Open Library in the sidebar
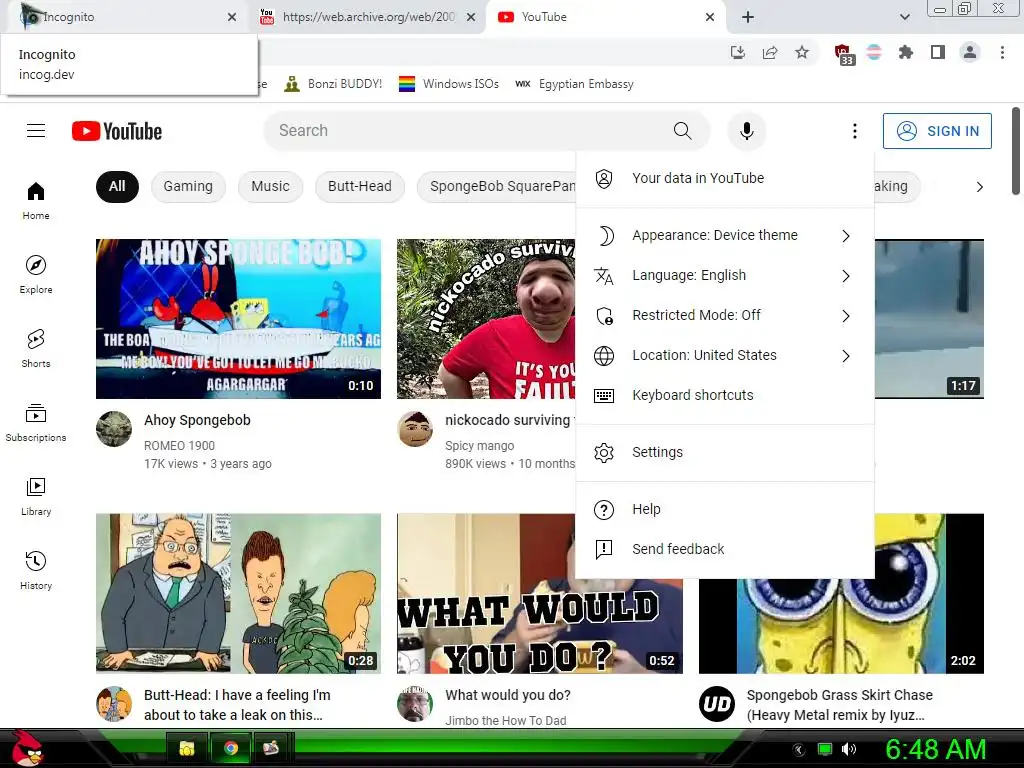Image resolution: width=1024 pixels, height=768 pixels. (x=36, y=496)
